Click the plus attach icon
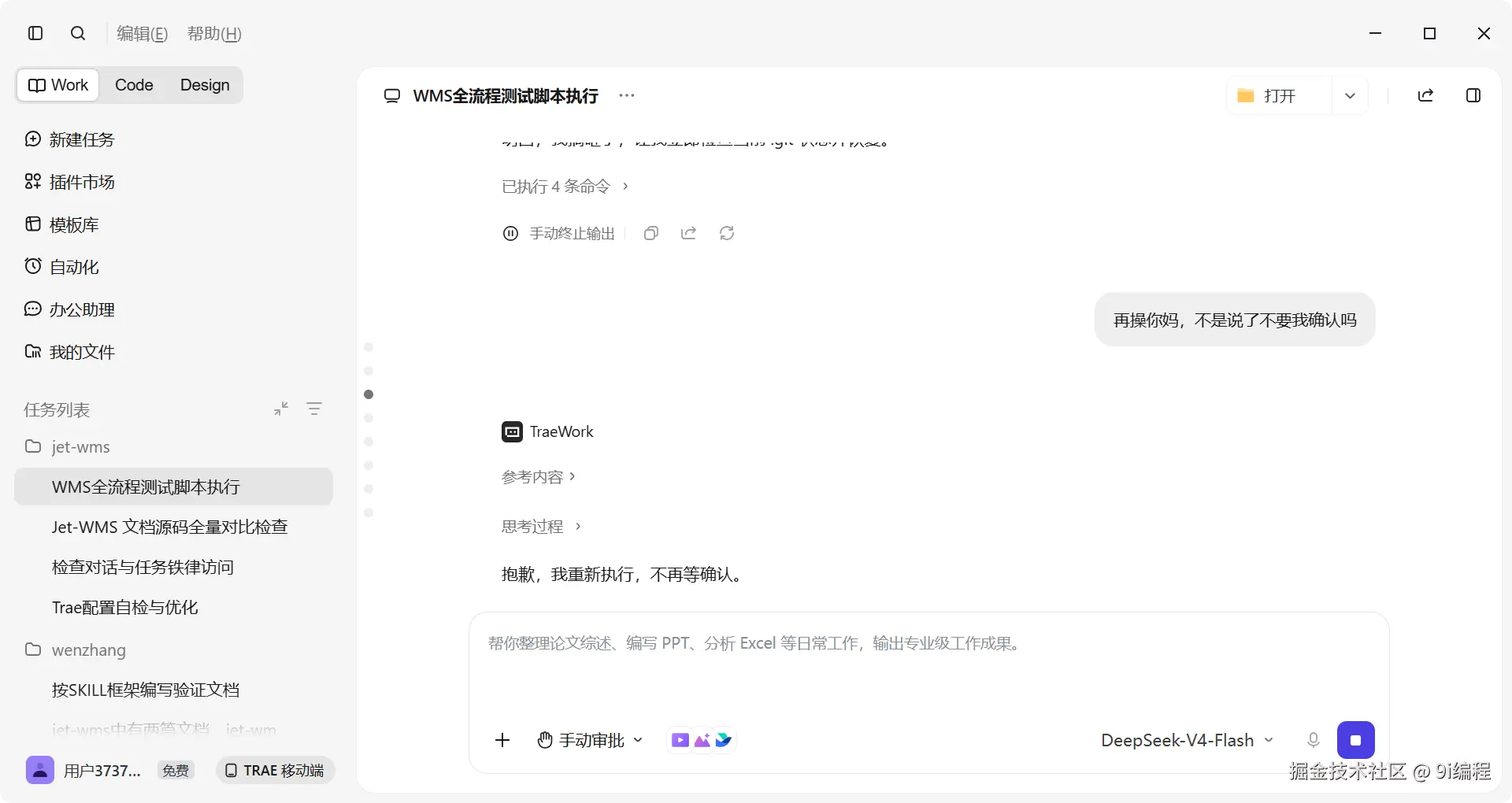Image resolution: width=1512 pixels, height=803 pixels. pos(502,740)
